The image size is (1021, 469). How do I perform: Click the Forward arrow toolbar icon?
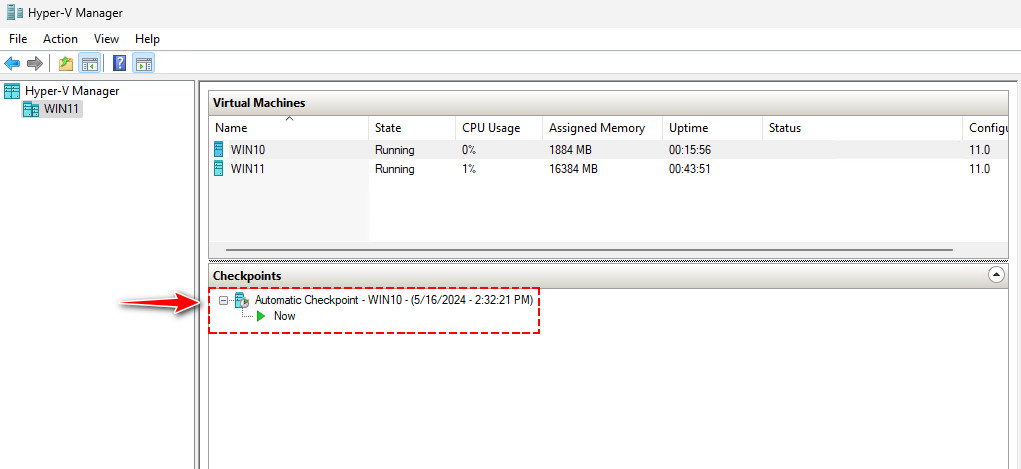[x=35, y=63]
